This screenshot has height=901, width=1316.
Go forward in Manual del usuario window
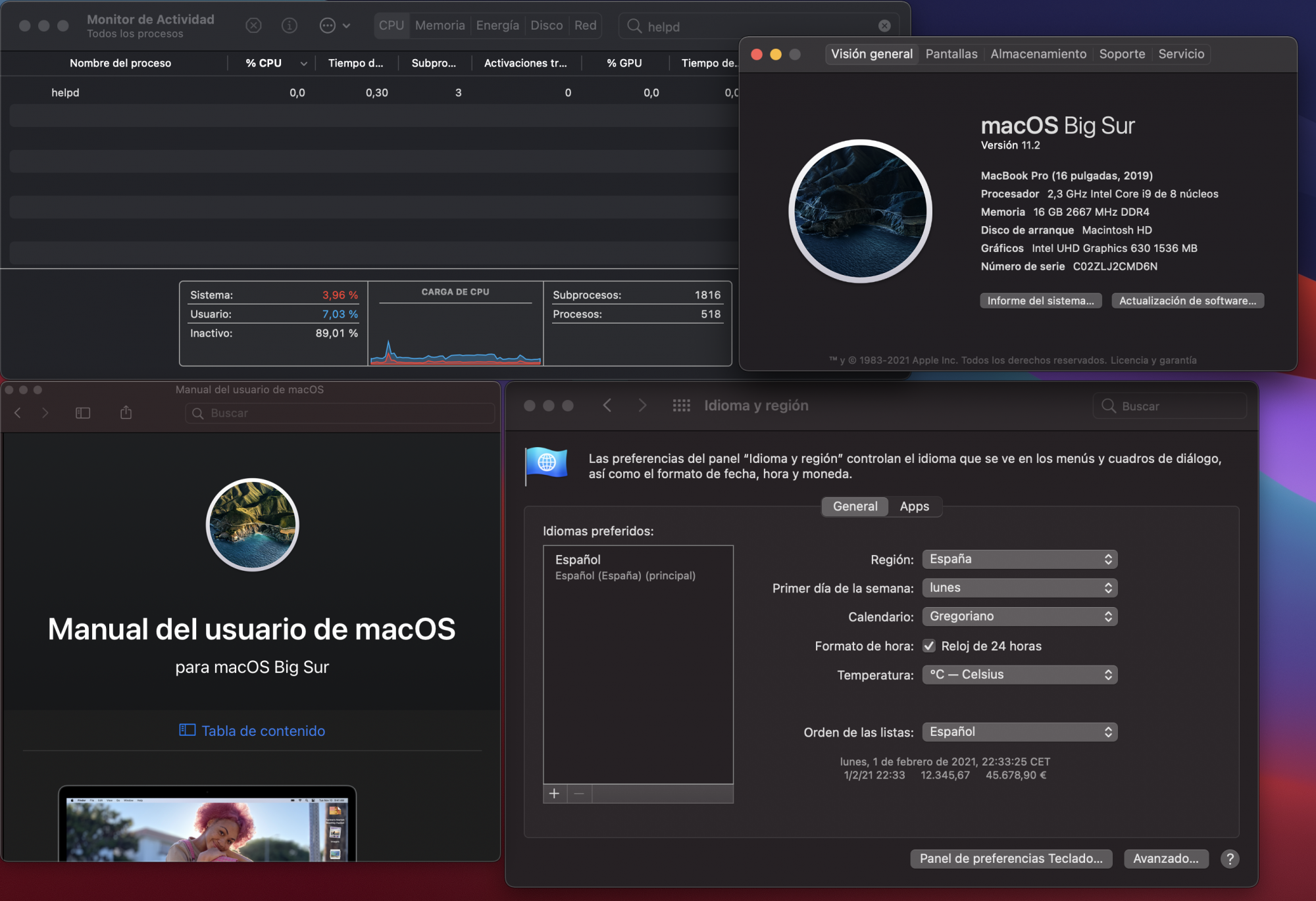[x=45, y=413]
